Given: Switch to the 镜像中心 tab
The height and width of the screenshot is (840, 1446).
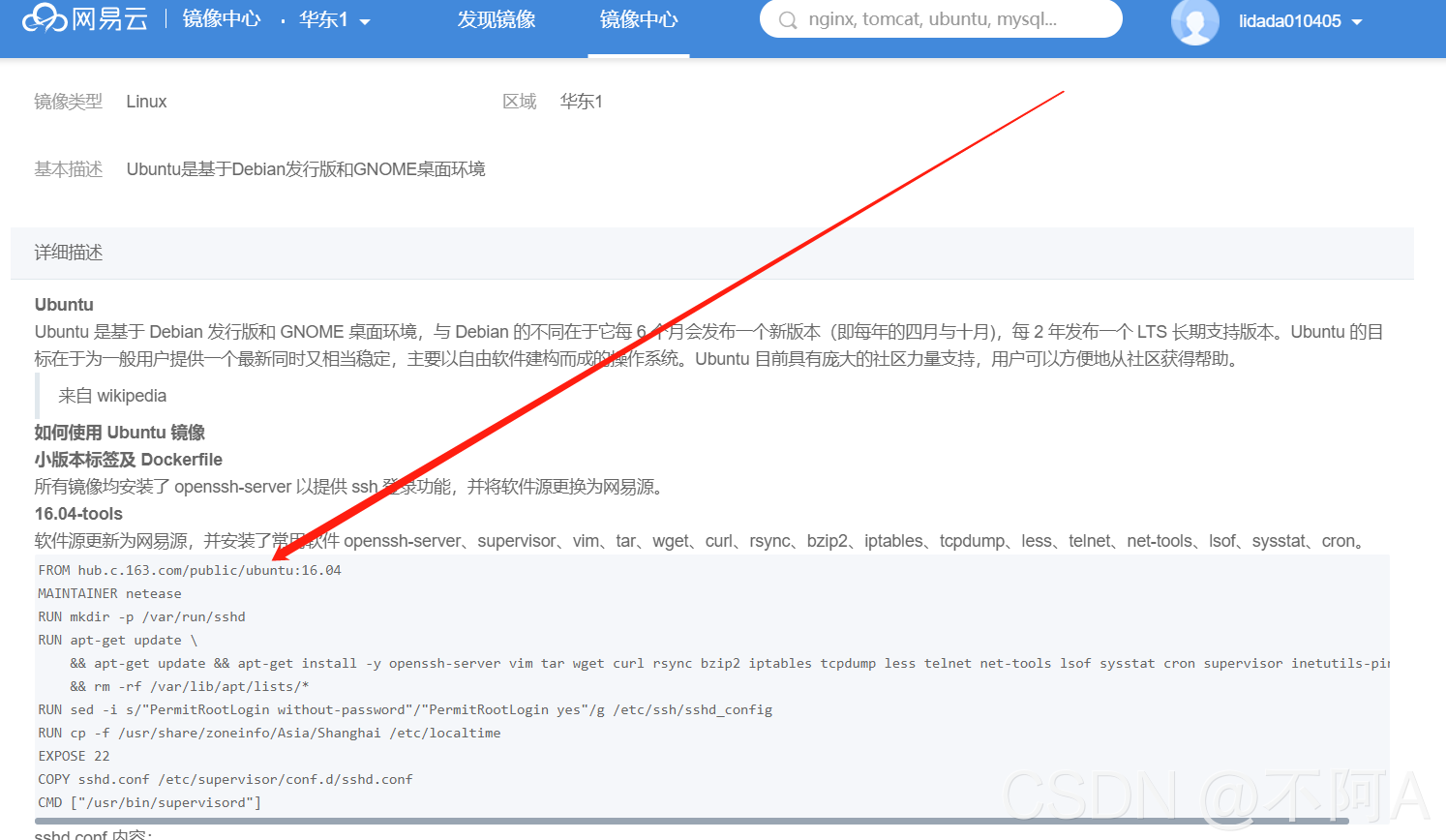Looking at the screenshot, I should point(639,20).
